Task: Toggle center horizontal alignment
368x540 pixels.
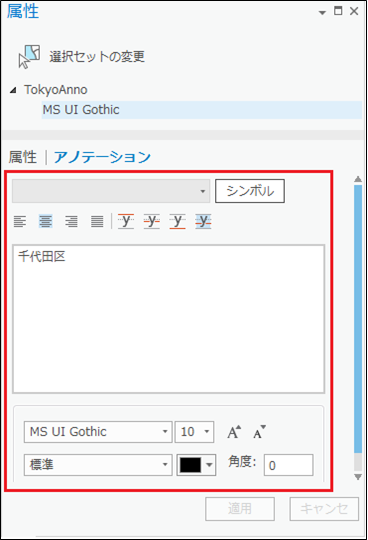Action: (45, 221)
